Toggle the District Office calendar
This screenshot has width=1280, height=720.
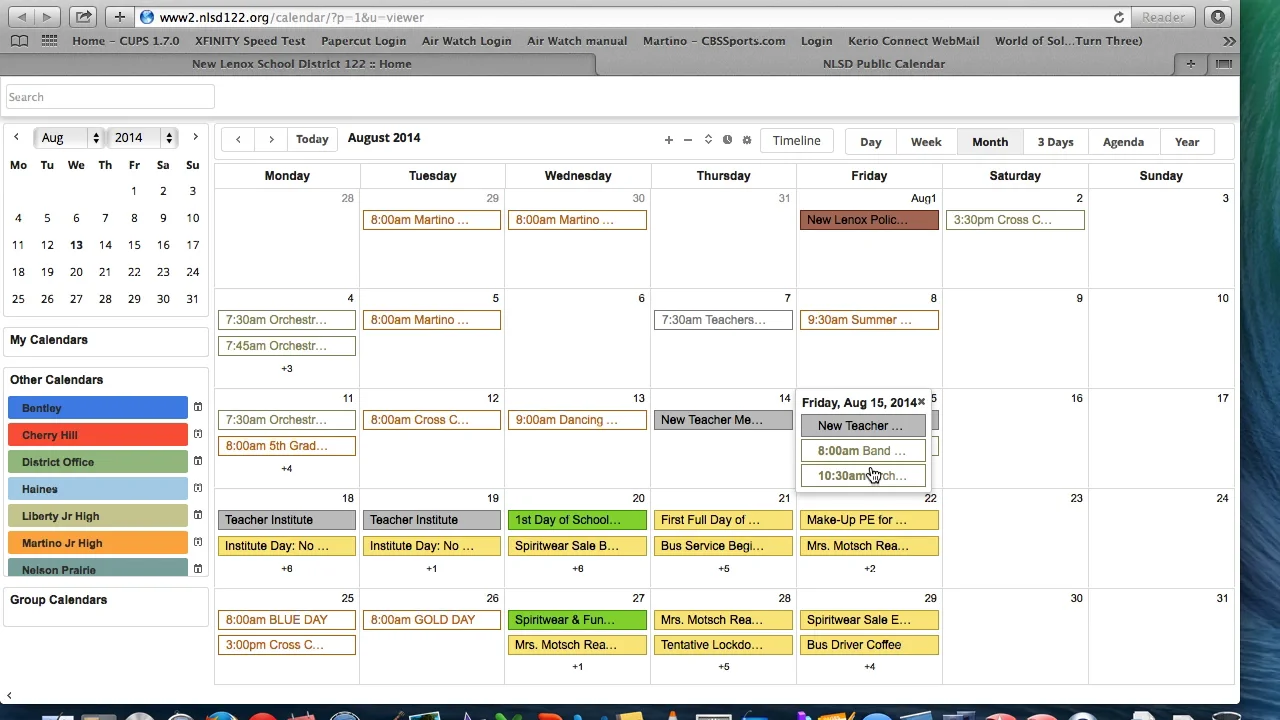98,462
